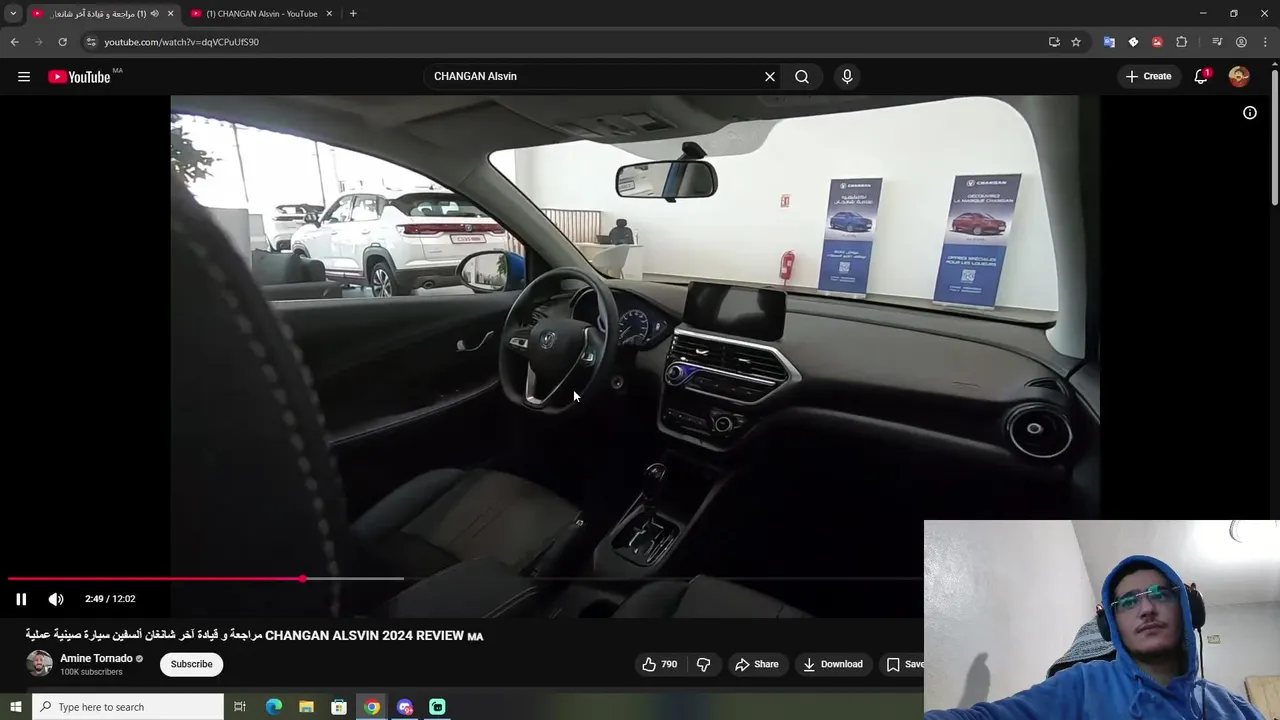Screen dimensions: 1280x720
Task: Start voice search with the microphone
Action: [x=847, y=76]
